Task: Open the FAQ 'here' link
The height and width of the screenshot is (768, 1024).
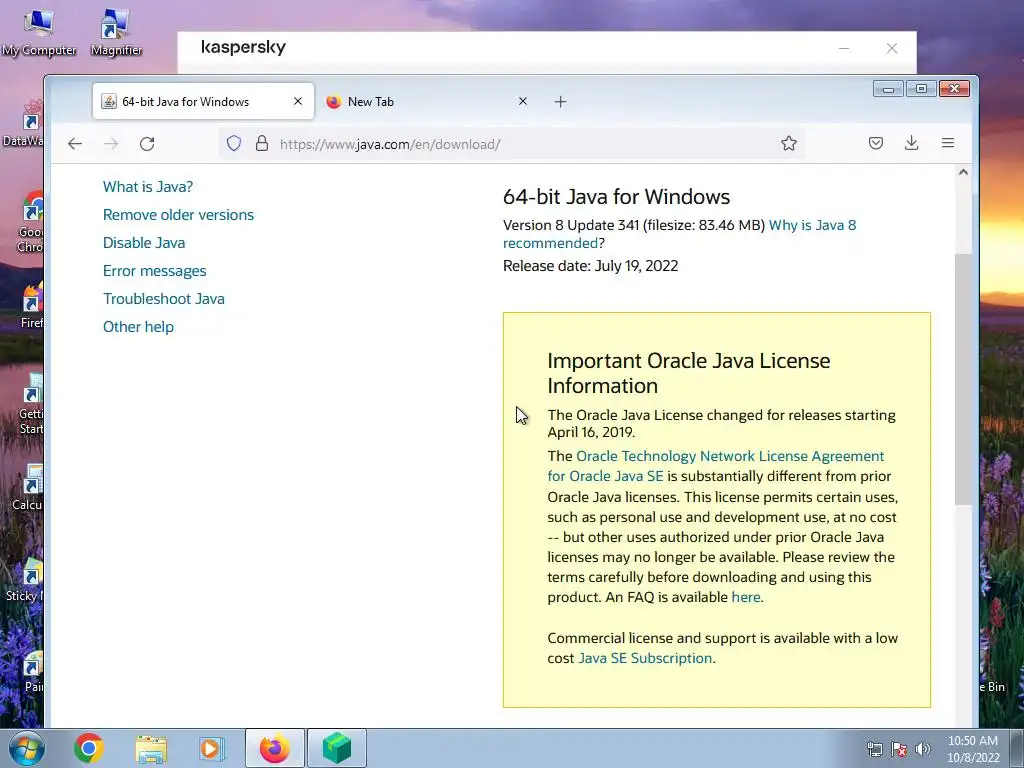Action: click(x=746, y=597)
